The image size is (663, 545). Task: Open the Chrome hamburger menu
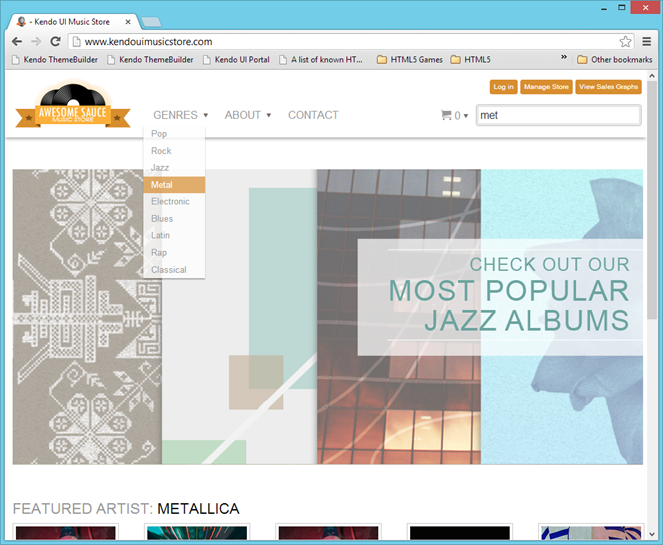tap(647, 41)
